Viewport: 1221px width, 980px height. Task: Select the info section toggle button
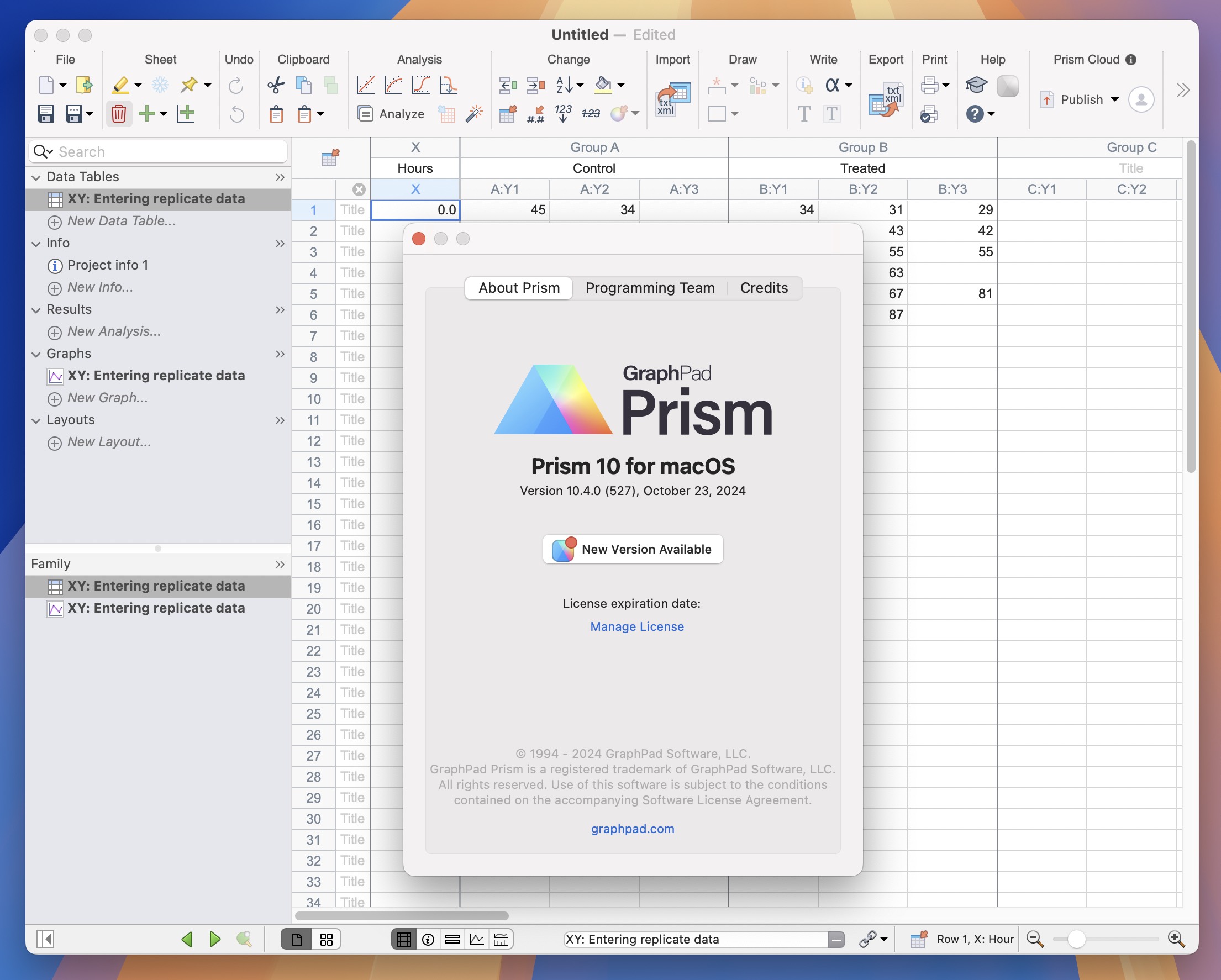click(428, 940)
